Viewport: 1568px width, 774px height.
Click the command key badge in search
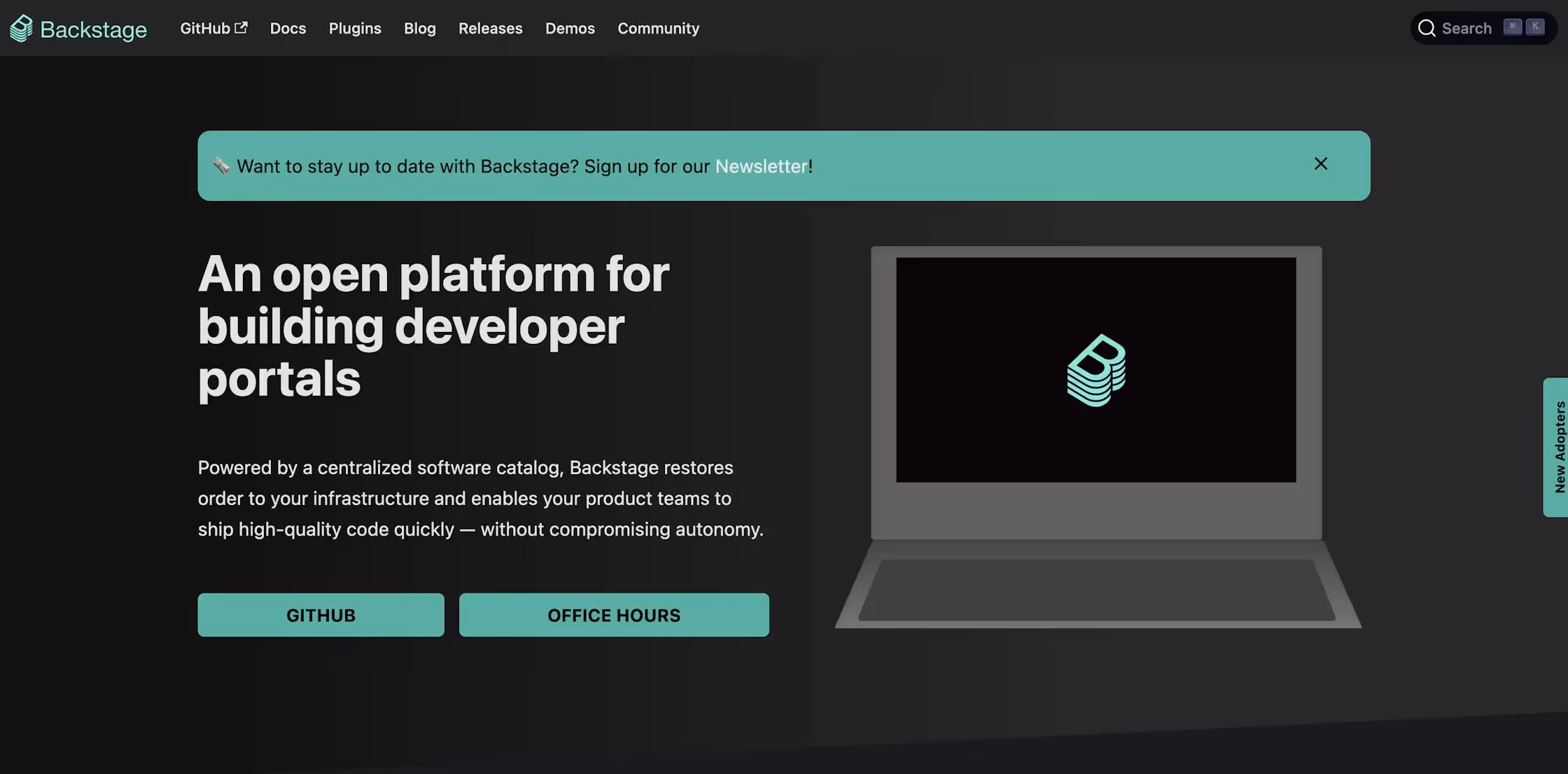pyautogui.click(x=1512, y=27)
